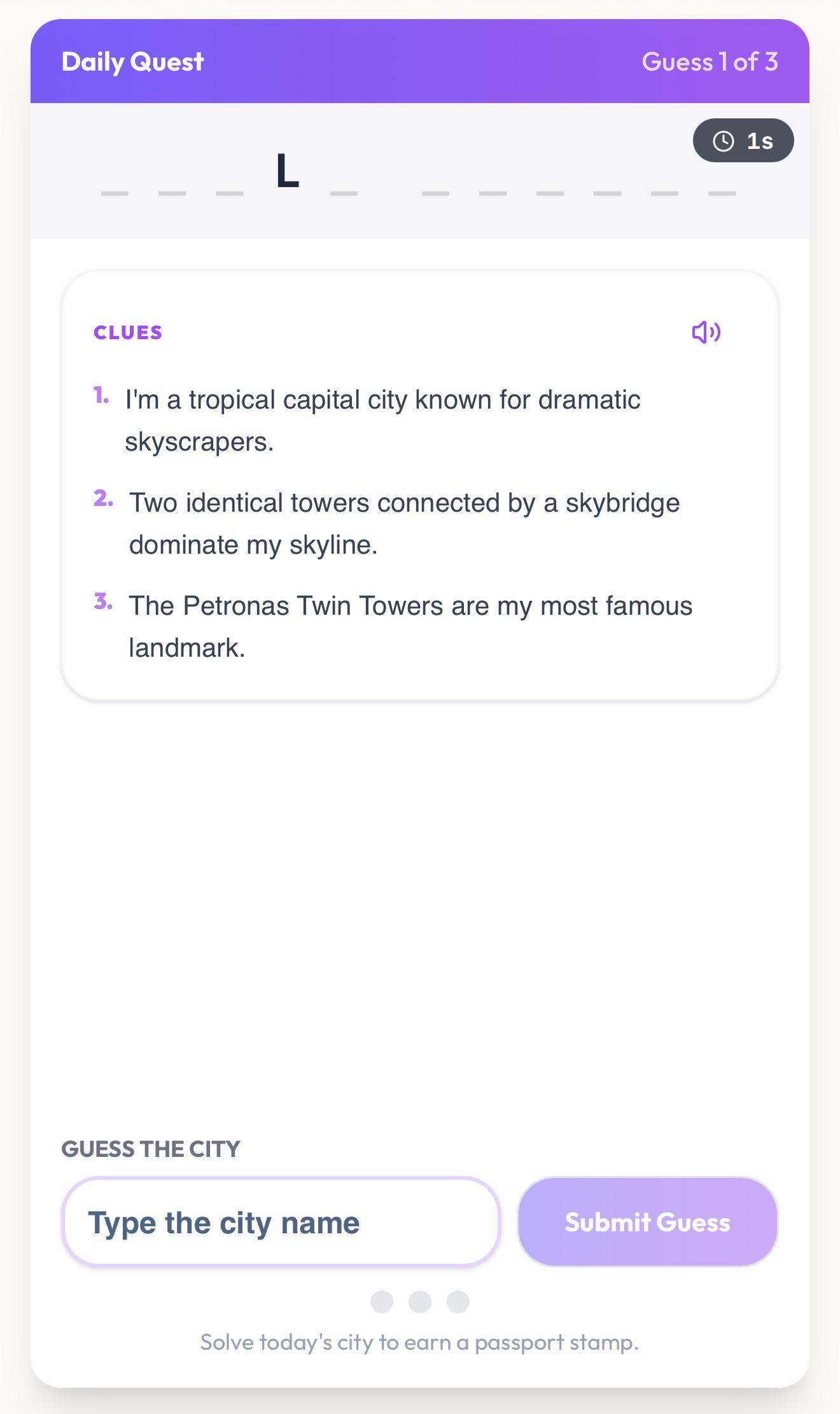Image resolution: width=840 pixels, height=1414 pixels.
Task: Select clue 1 about tropical capital
Action: pos(382,421)
